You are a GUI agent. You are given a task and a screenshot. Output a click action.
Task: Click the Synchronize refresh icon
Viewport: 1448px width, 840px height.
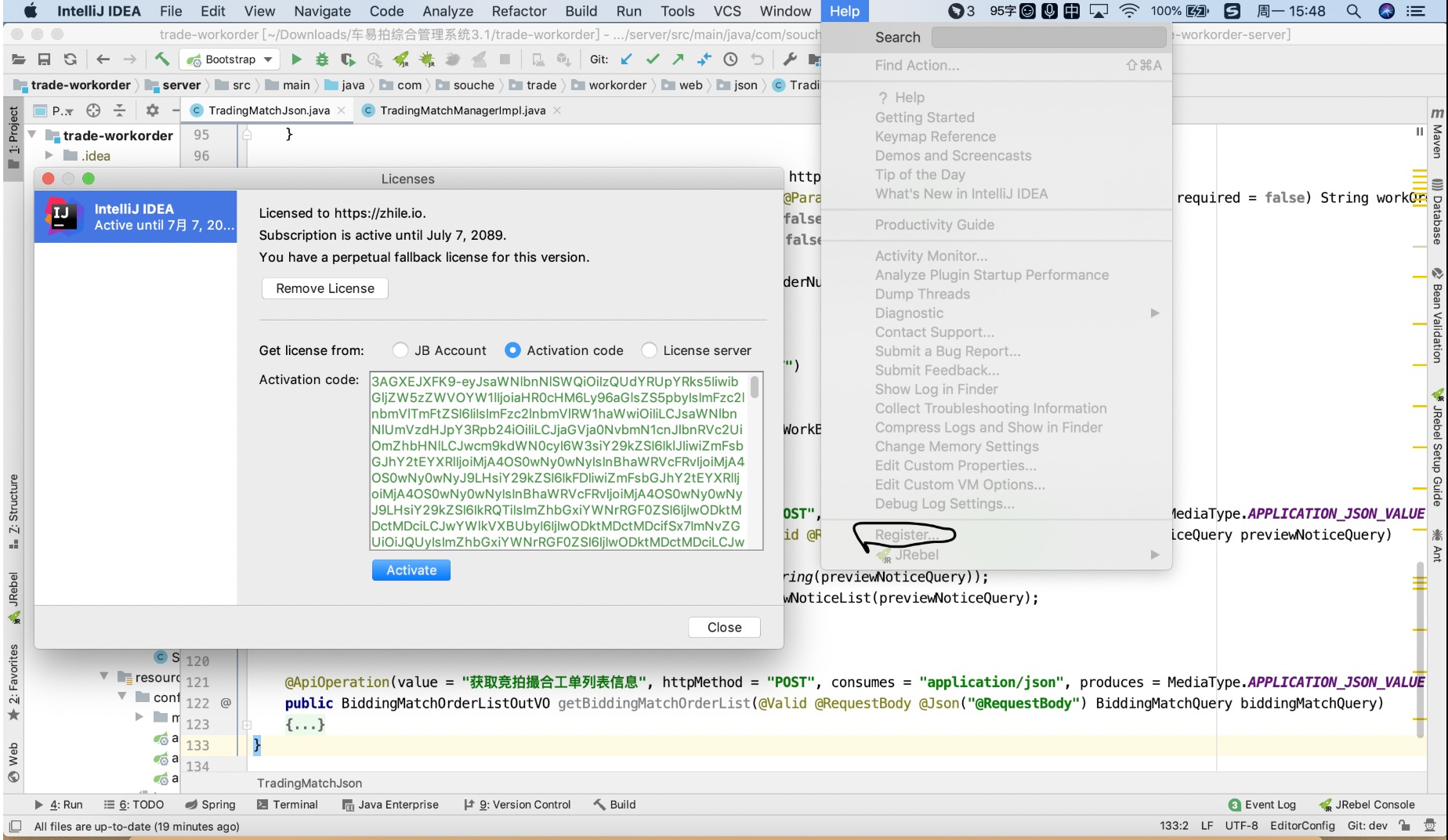pyautogui.click(x=71, y=60)
